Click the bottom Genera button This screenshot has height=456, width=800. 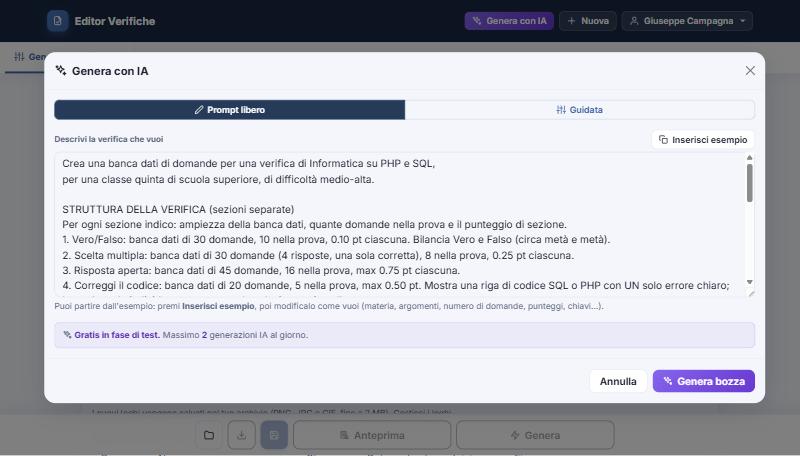pyautogui.click(x=535, y=435)
